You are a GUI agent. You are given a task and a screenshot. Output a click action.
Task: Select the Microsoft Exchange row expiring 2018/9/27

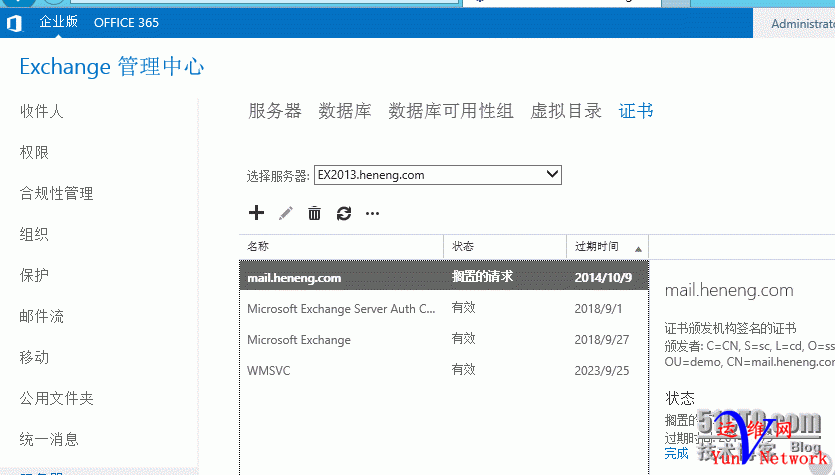tap(444, 339)
